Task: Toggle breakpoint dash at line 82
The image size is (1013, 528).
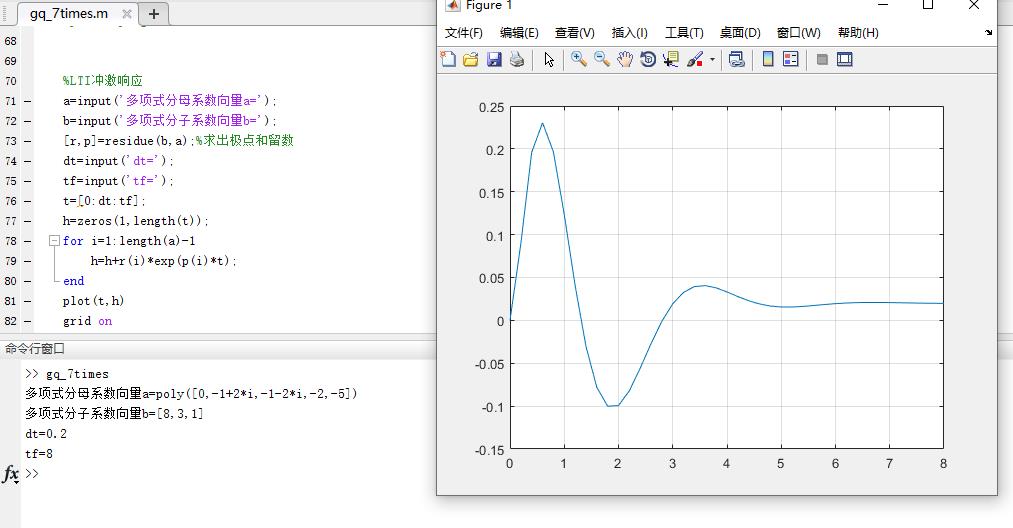Action: (x=28, y=322)
